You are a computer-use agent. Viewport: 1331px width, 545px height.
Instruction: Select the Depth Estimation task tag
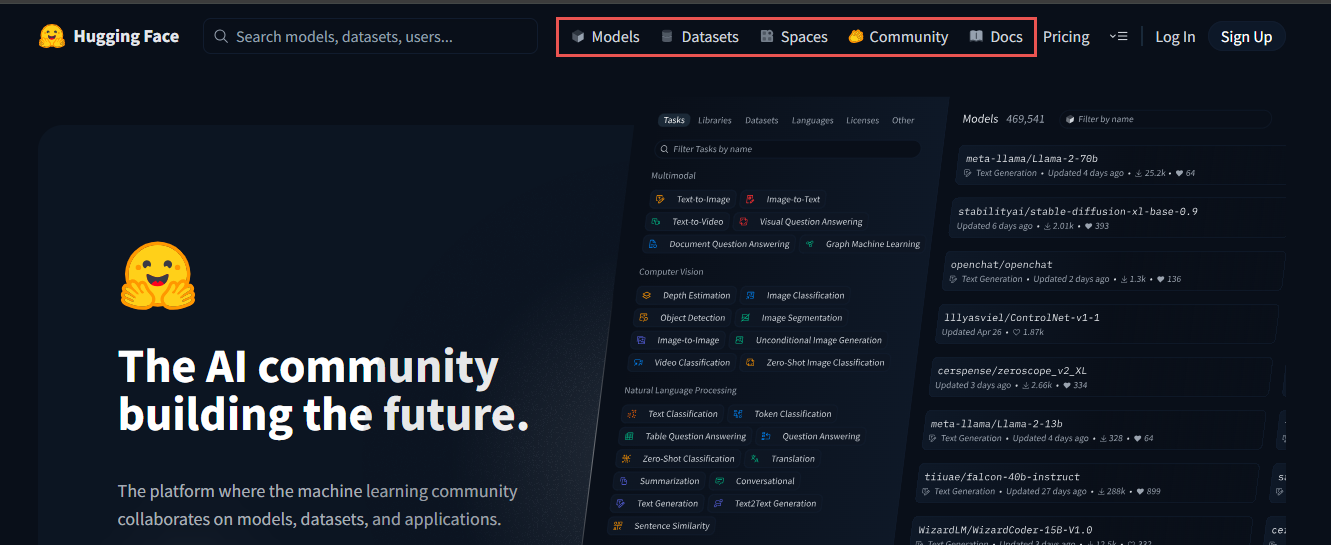pos(686,295)
